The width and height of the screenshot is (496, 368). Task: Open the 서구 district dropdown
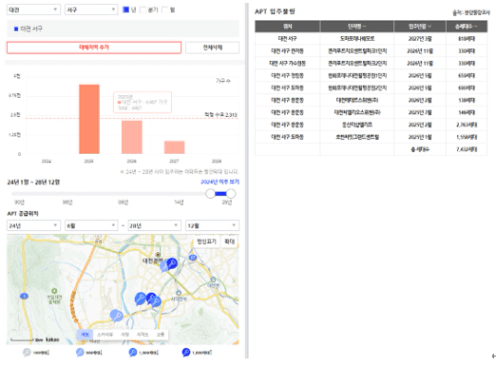(91, 10)
